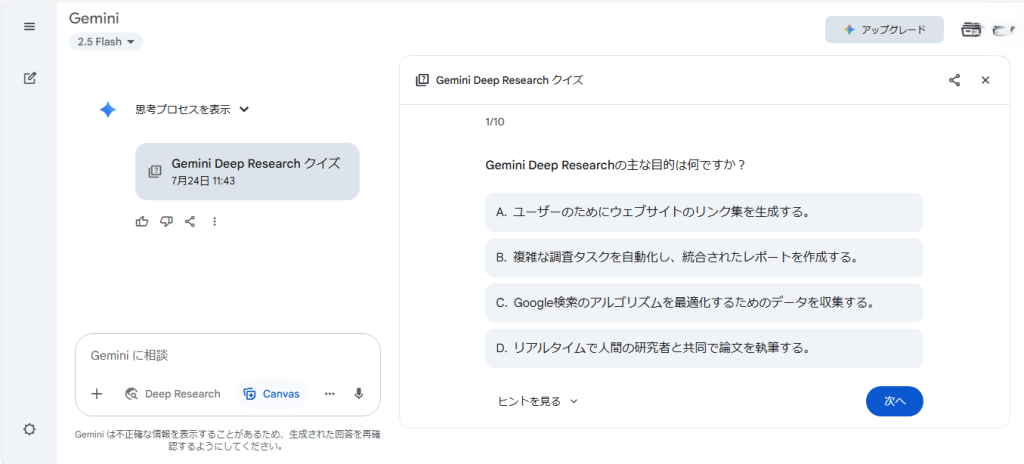Open more options under the response
The width and height of the screenshot is (1024, 464).
(214, 221)
